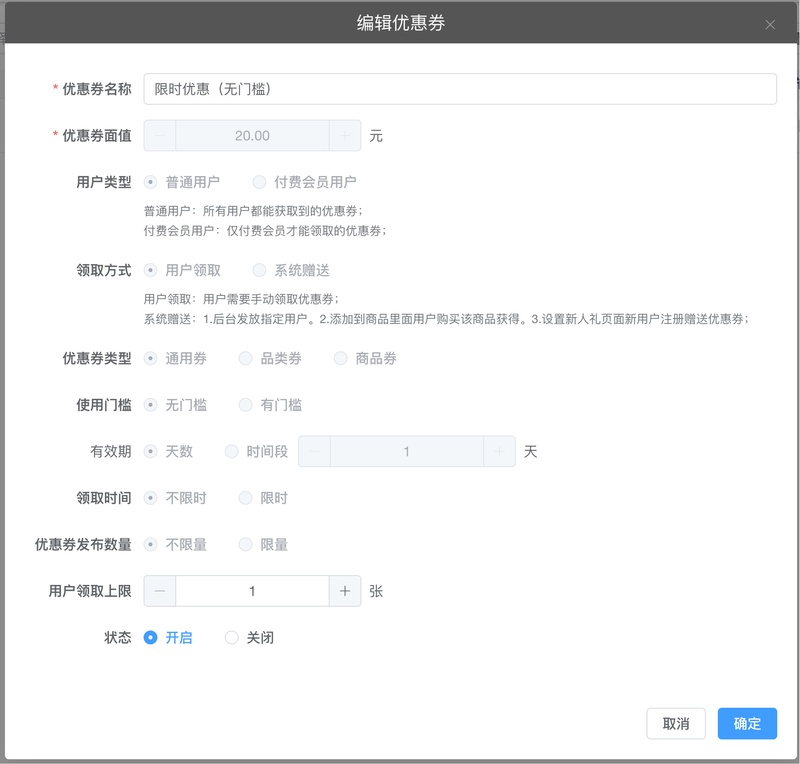Pick 有门槛 for usage threshold

(x=270, y=405)
